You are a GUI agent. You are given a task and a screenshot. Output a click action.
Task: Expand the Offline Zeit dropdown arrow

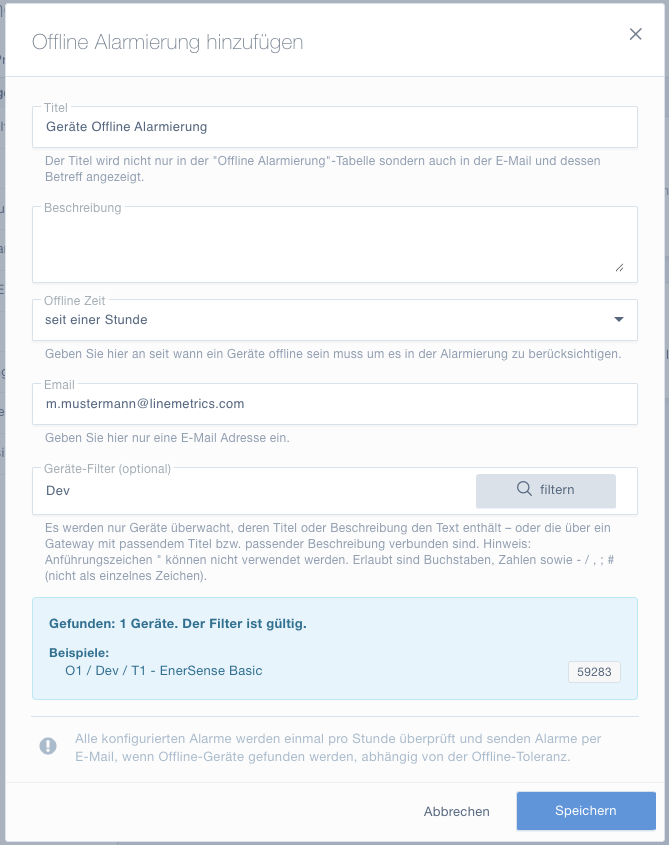click(x=619, y=320)
